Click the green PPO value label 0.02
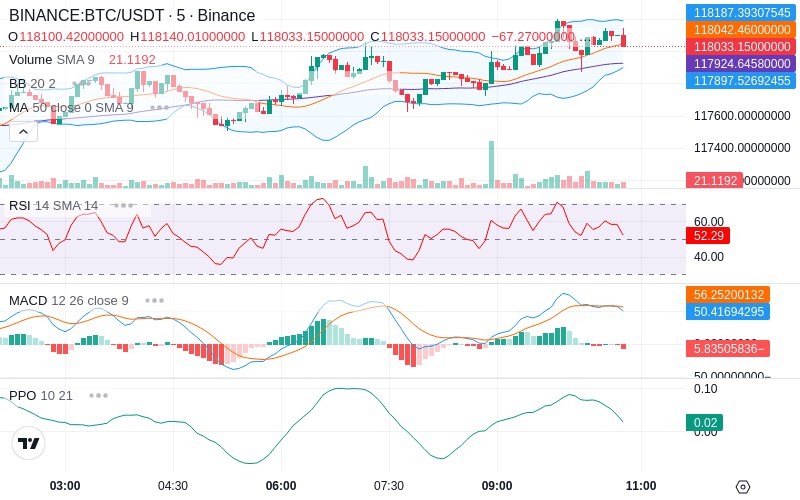800x500 pixels. click(705, 422)
